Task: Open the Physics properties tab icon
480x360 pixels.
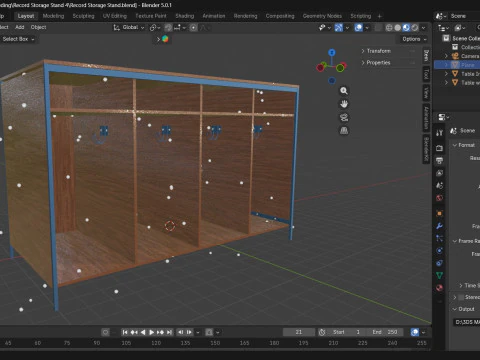Action: 439,251
